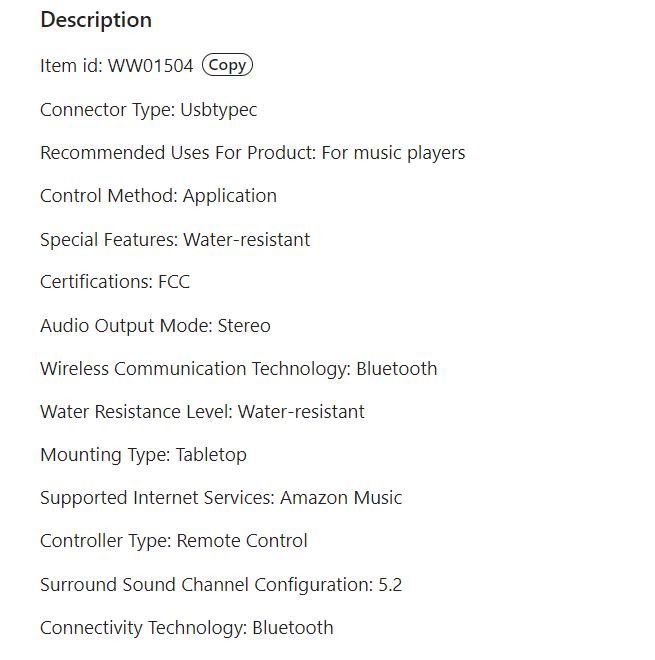
Task: Click the Copy button beside item id
Action: [x=227, y=65]
